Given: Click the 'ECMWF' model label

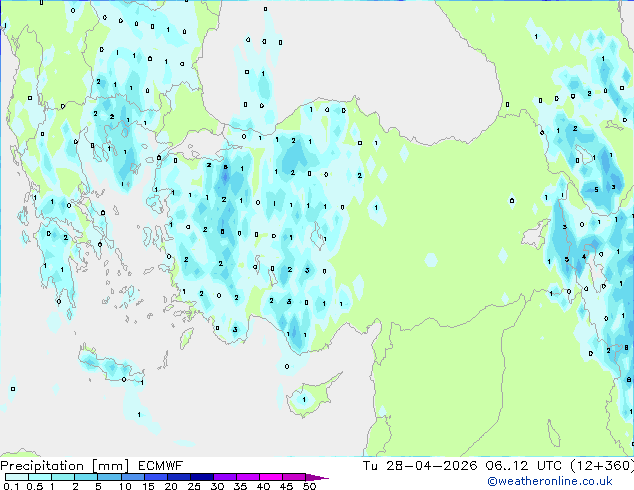Looking at the screenshot, I should pos(161,466).
